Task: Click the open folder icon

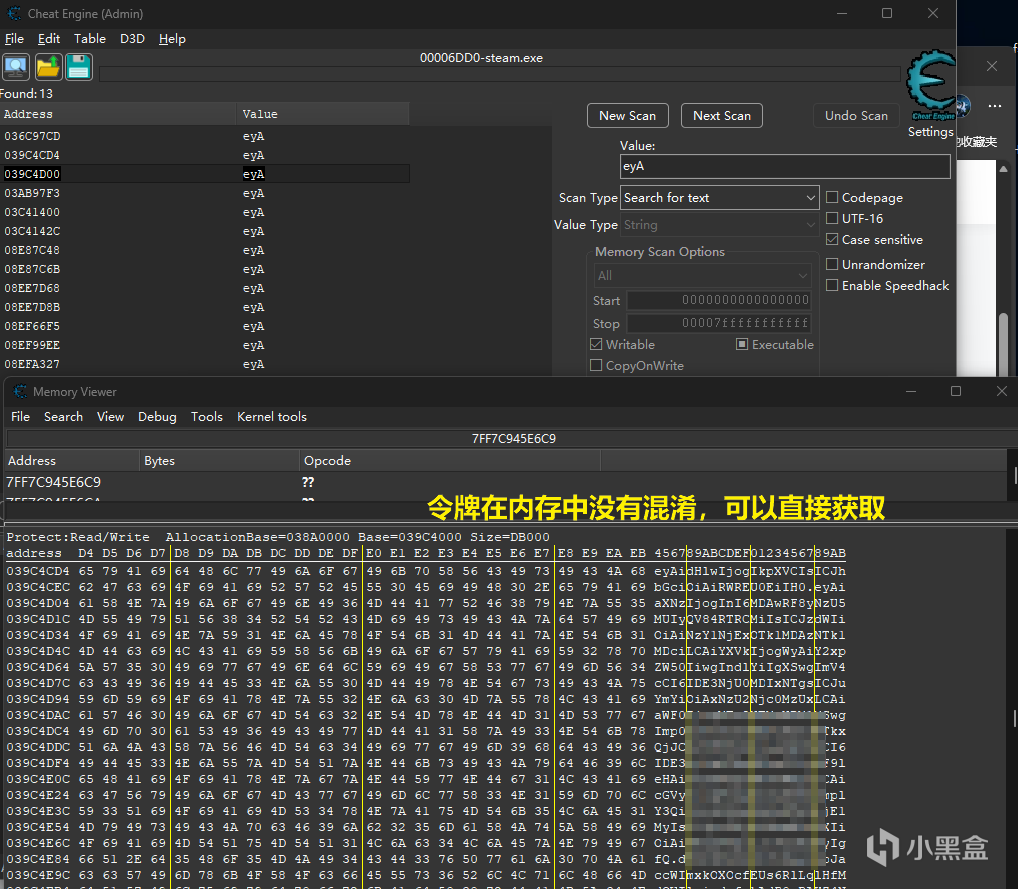Action: pyautogui.click(x=48, y=67)
